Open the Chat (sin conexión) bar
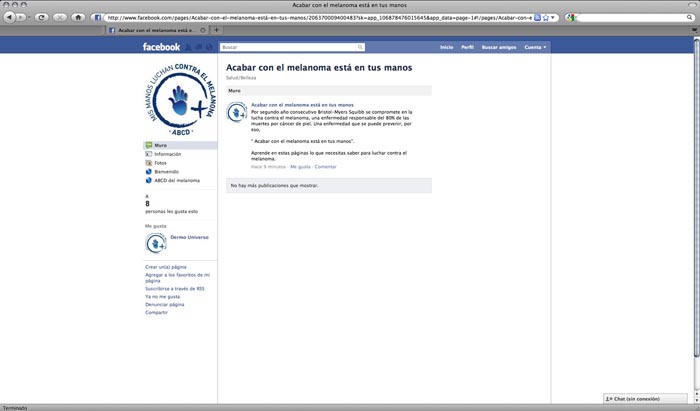The width and height of the screenshot is (700, 411). 646,399
